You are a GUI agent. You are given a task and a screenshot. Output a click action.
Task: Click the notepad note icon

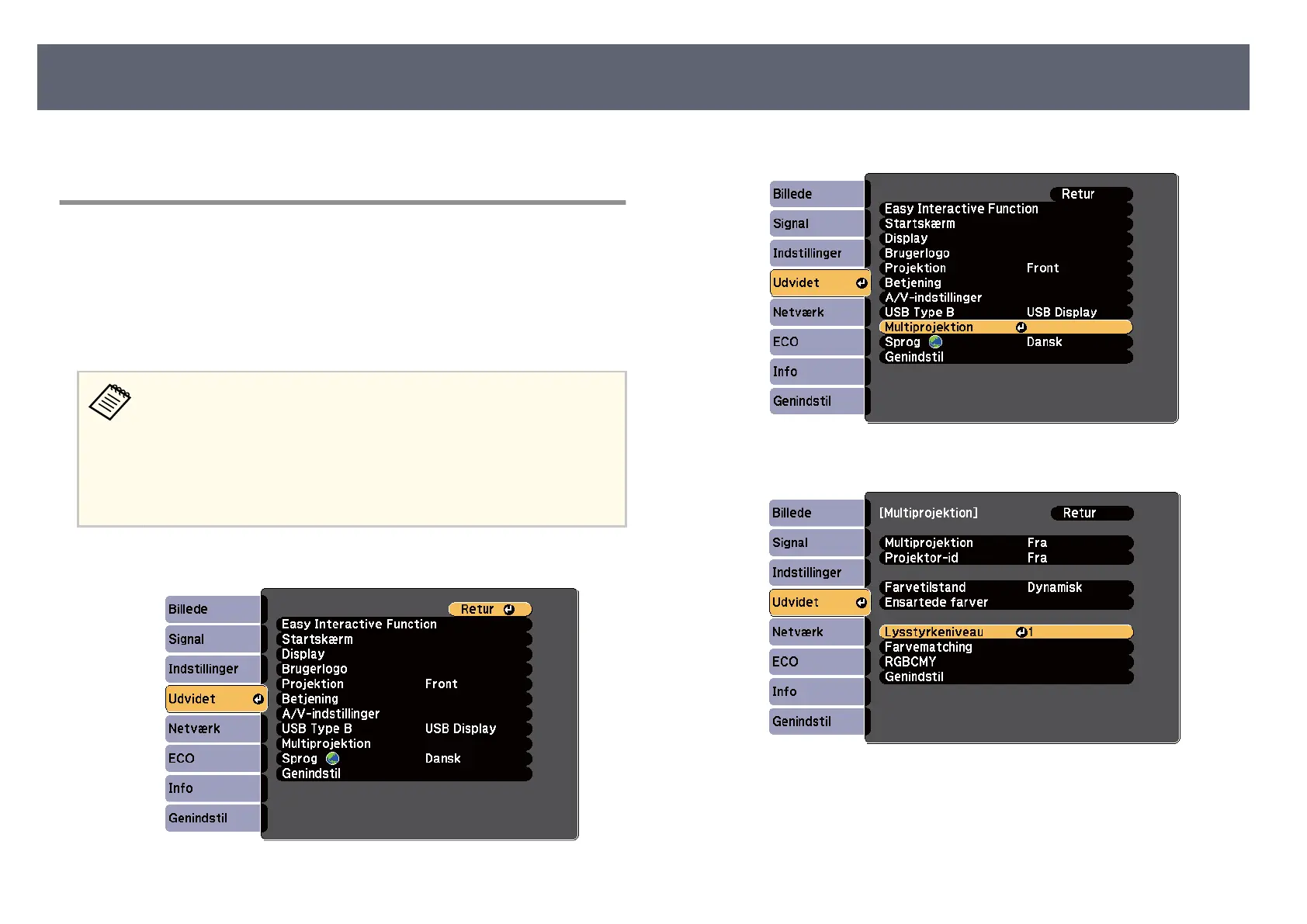click(x=109, y=402)
